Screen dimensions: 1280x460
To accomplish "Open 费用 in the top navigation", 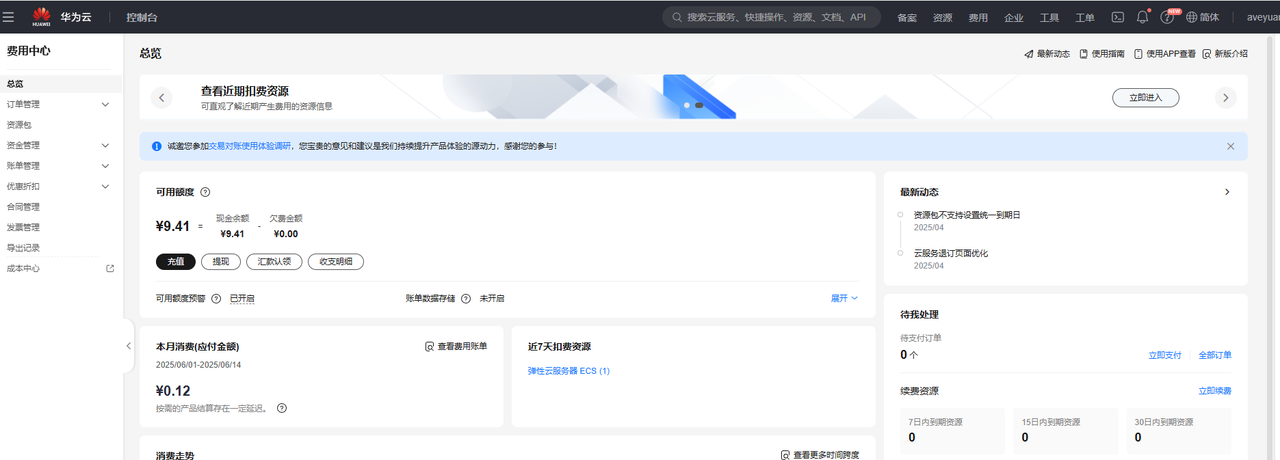I will click(978, 17).
